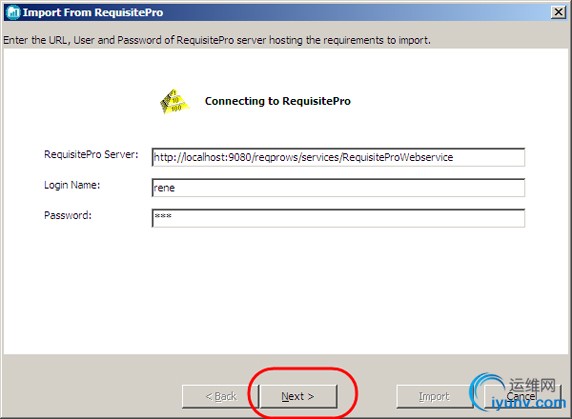
Task: Click the 'Connecting to RequisitePro' heading
Action: [278, 101]
